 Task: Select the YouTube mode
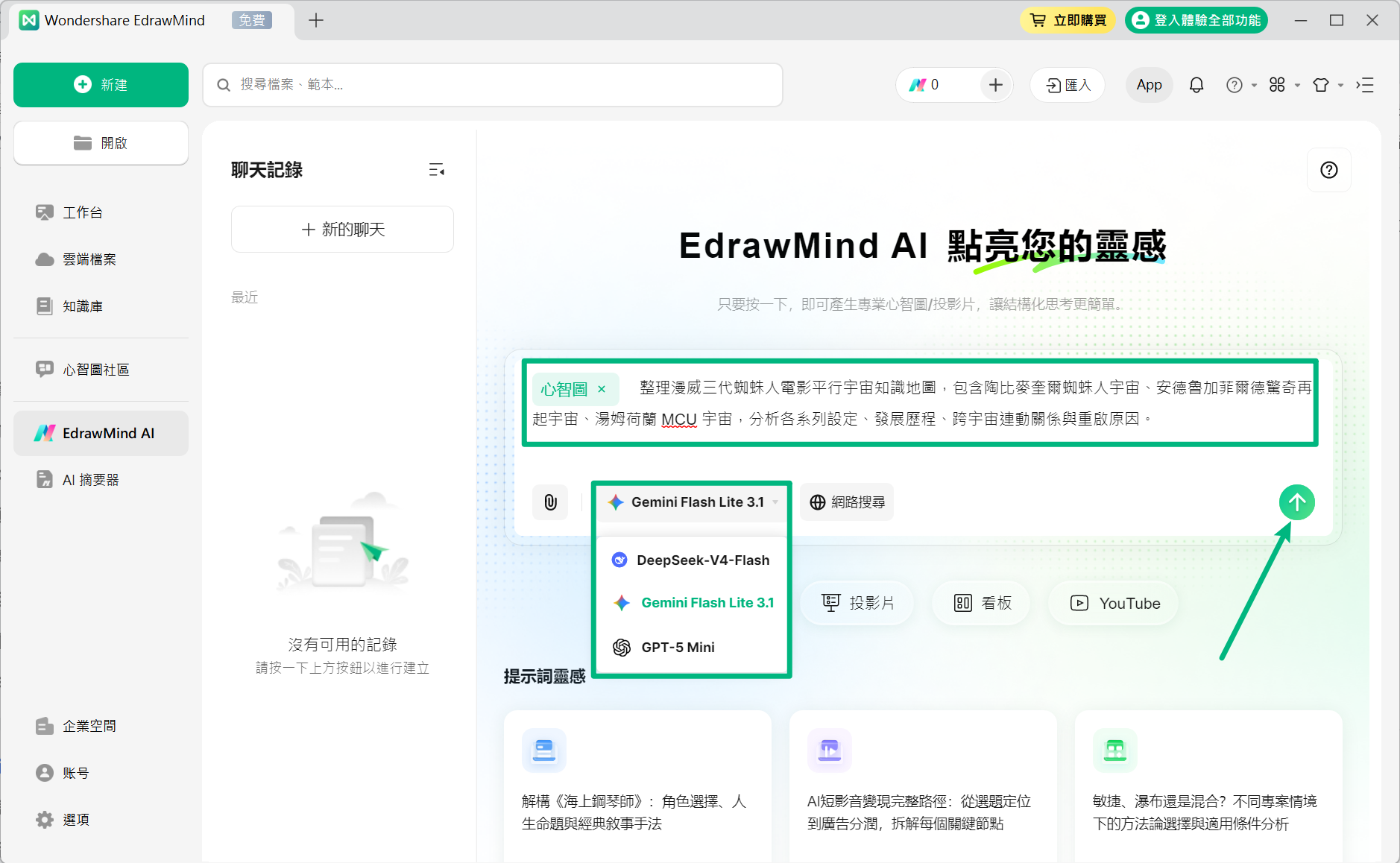tap(1114, 603)
